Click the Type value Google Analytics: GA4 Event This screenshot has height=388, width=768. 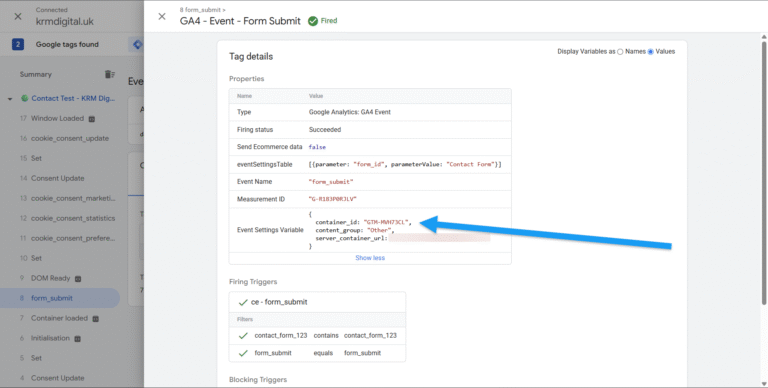[x=350, y=112]
